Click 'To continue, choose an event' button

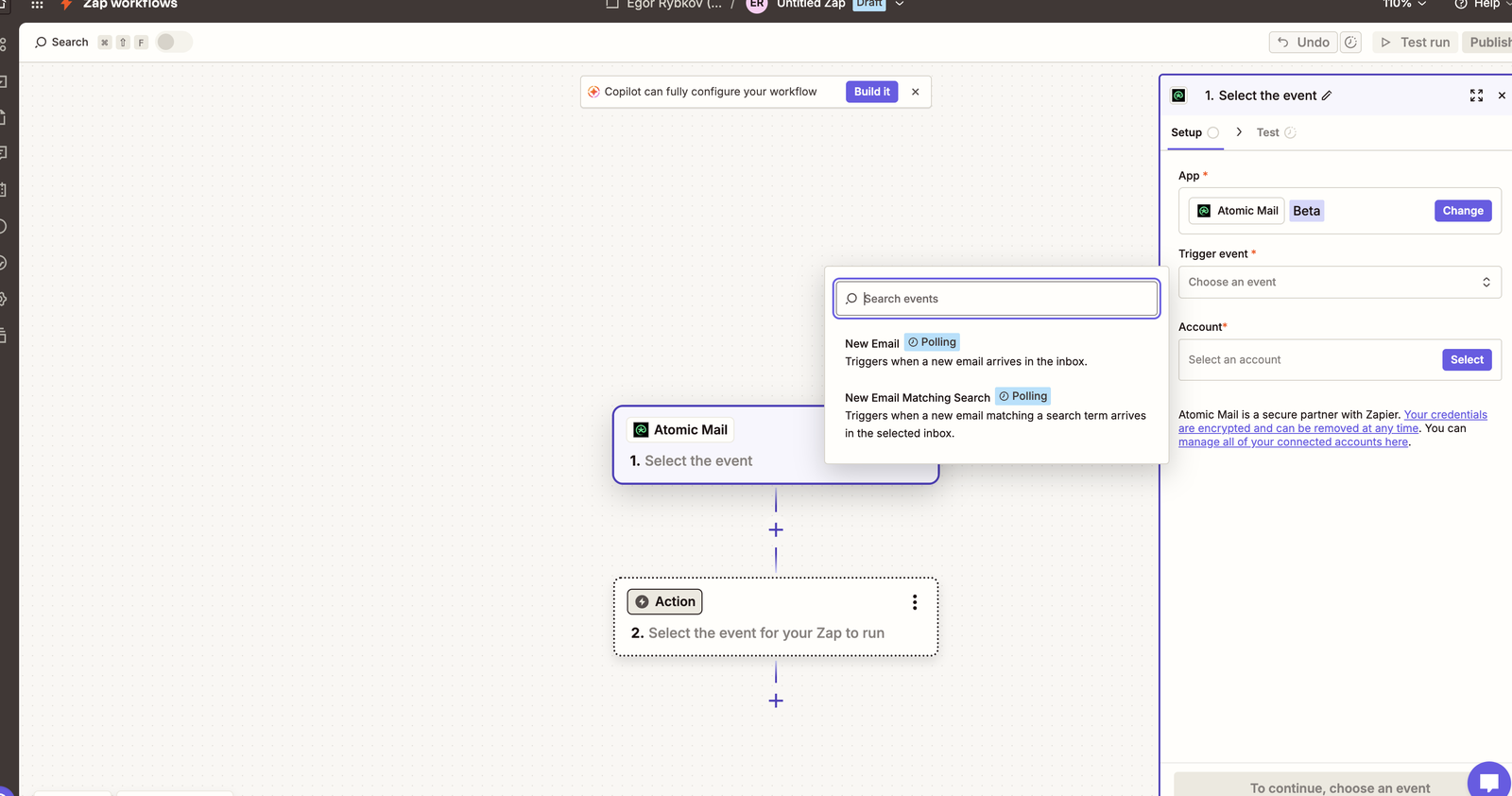1339,787
